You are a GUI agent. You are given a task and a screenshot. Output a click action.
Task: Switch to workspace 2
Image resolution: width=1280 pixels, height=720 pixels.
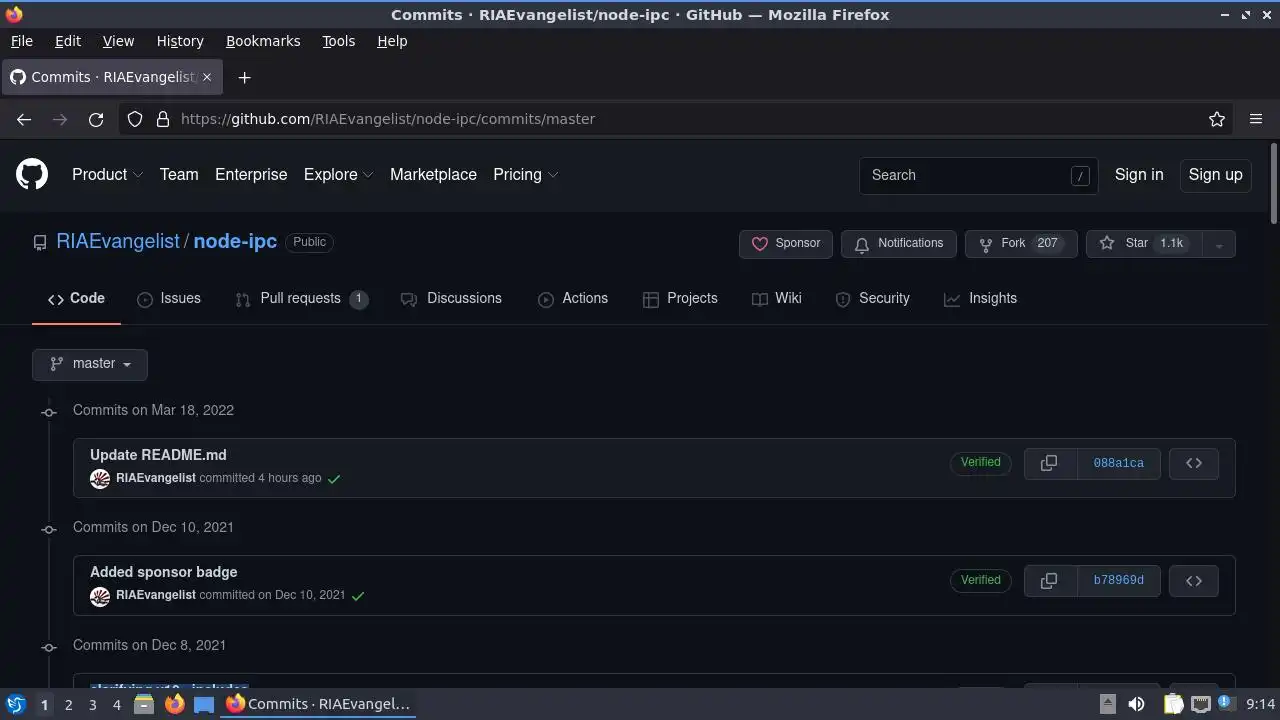68,704
